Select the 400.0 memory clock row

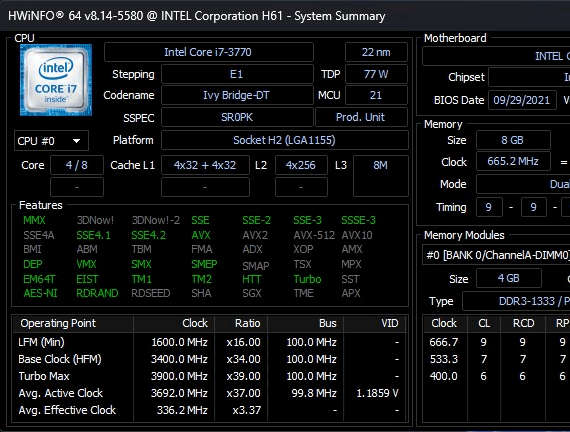click(x=497, y=376)
